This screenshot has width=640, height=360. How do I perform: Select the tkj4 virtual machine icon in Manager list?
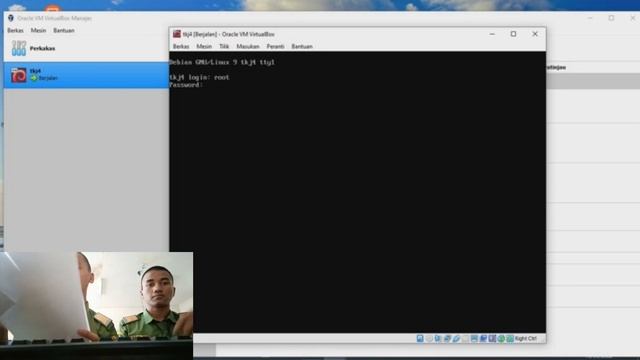[x=19, y=75]
